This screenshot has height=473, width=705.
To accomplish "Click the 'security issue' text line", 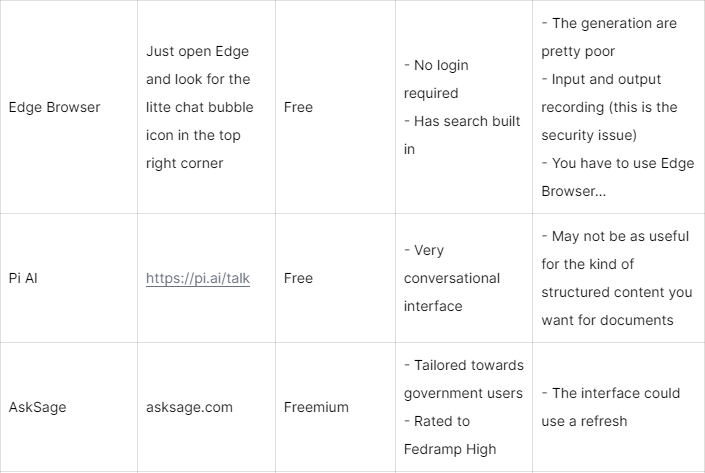I will click(x=589, y=135).
